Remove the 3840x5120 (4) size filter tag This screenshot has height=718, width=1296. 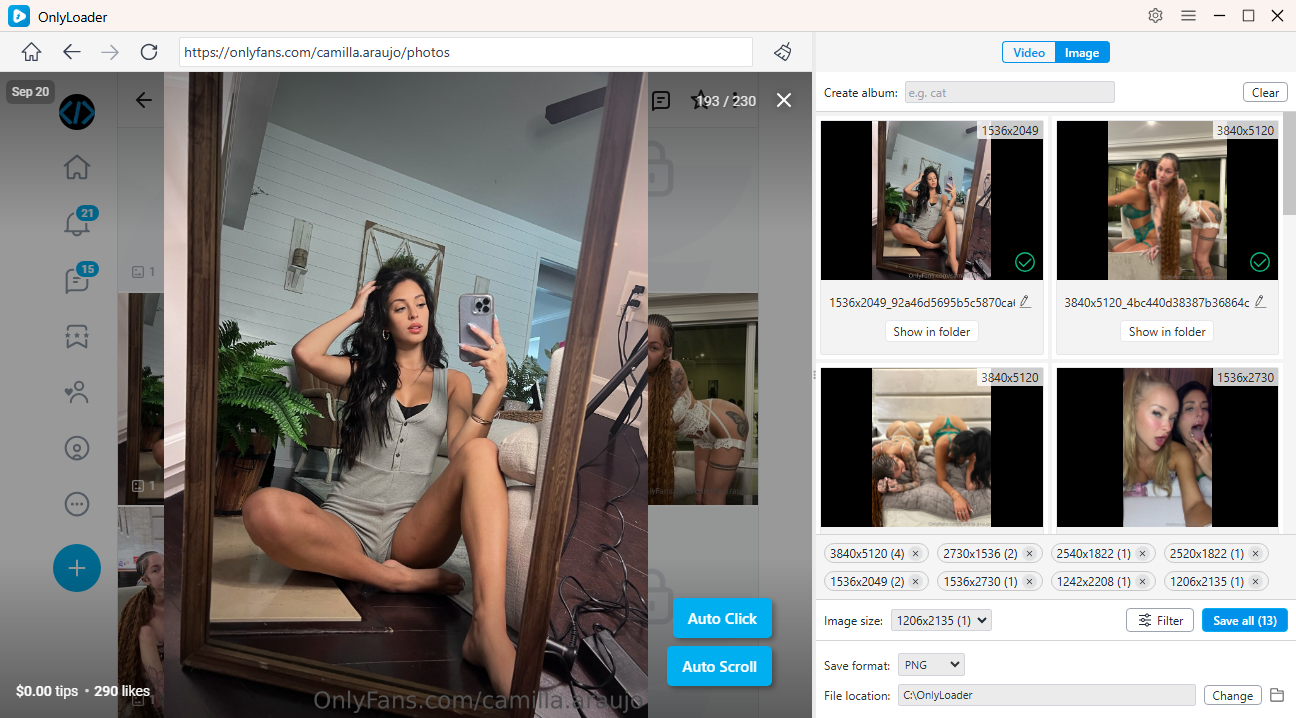click(915, 553)
